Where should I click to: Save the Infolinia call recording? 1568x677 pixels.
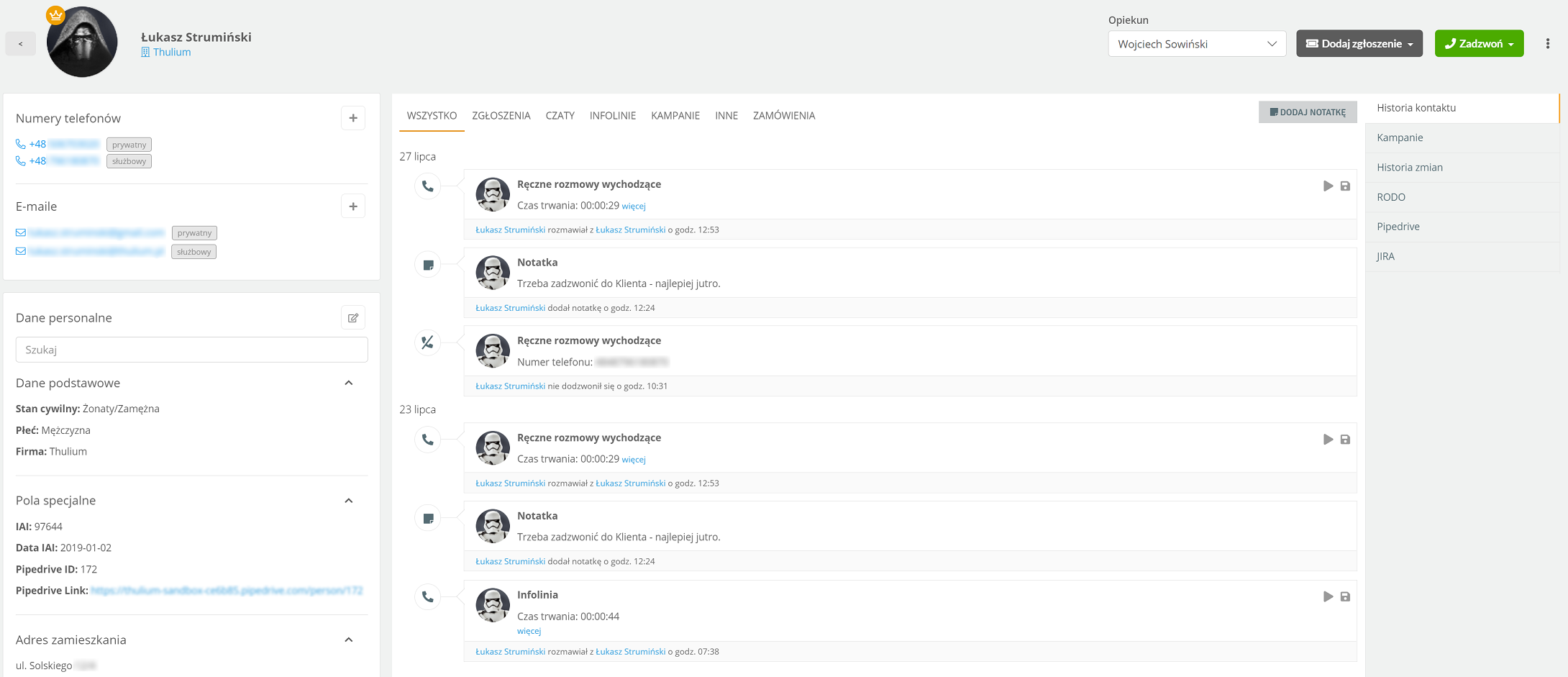click(x=1345, y=596)
